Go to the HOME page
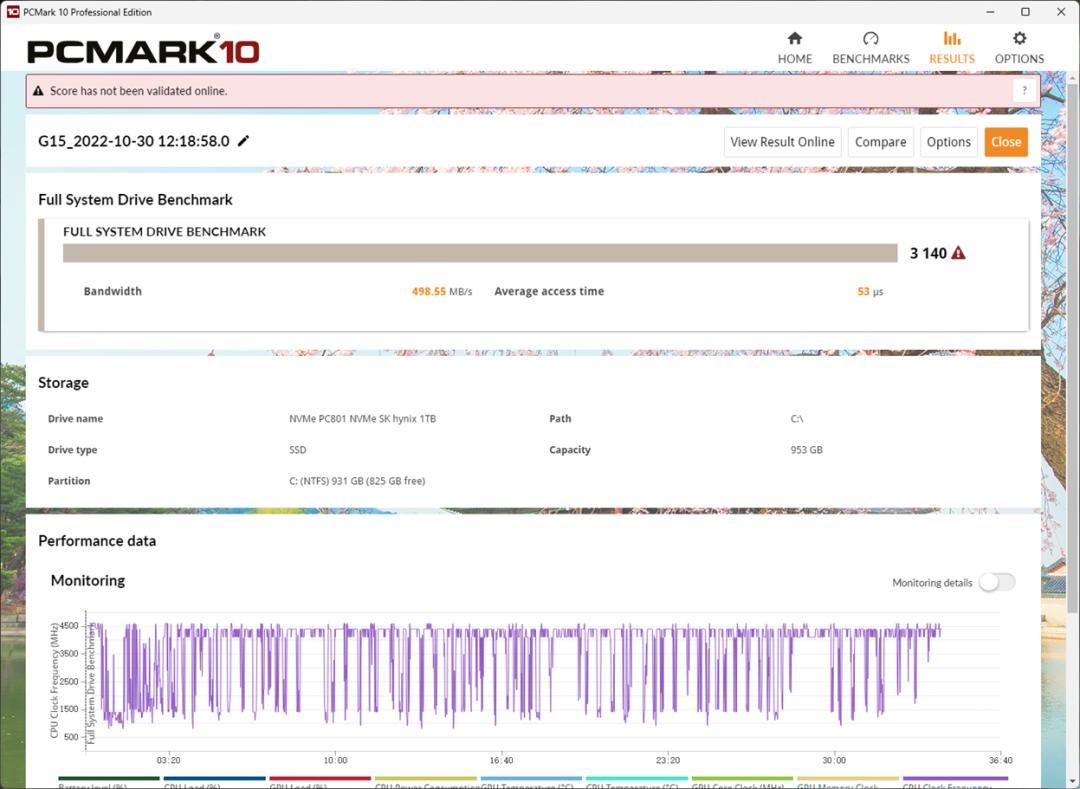1080x789 pixels. (794, 48)
